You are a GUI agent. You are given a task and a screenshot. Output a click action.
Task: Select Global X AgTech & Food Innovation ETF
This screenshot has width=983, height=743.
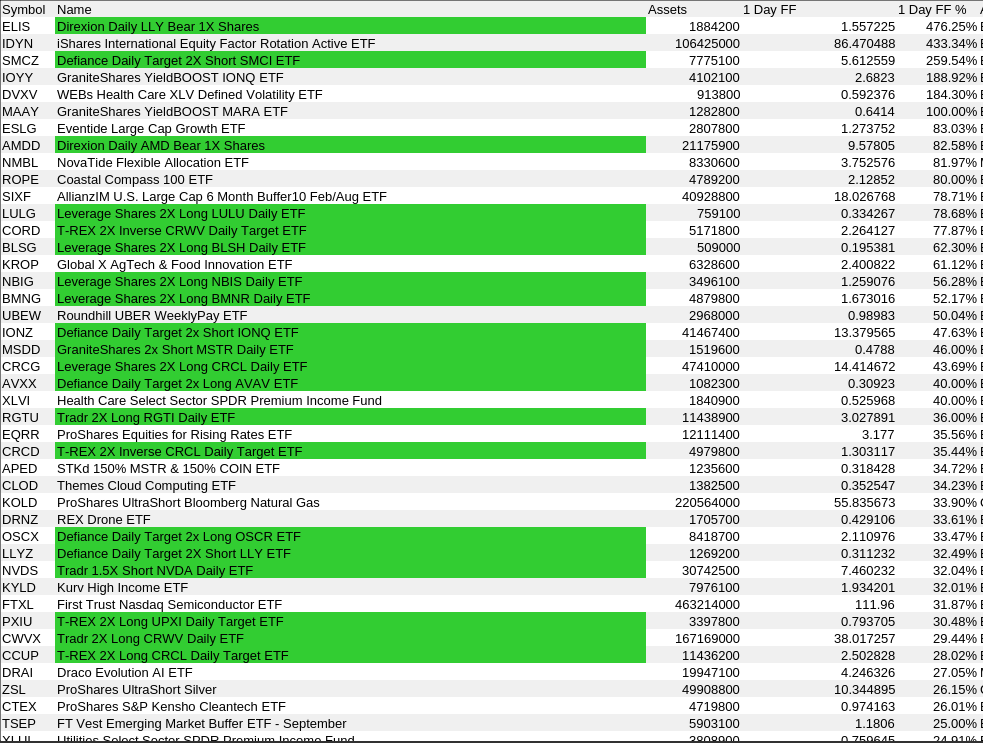(x=174, y=264)
